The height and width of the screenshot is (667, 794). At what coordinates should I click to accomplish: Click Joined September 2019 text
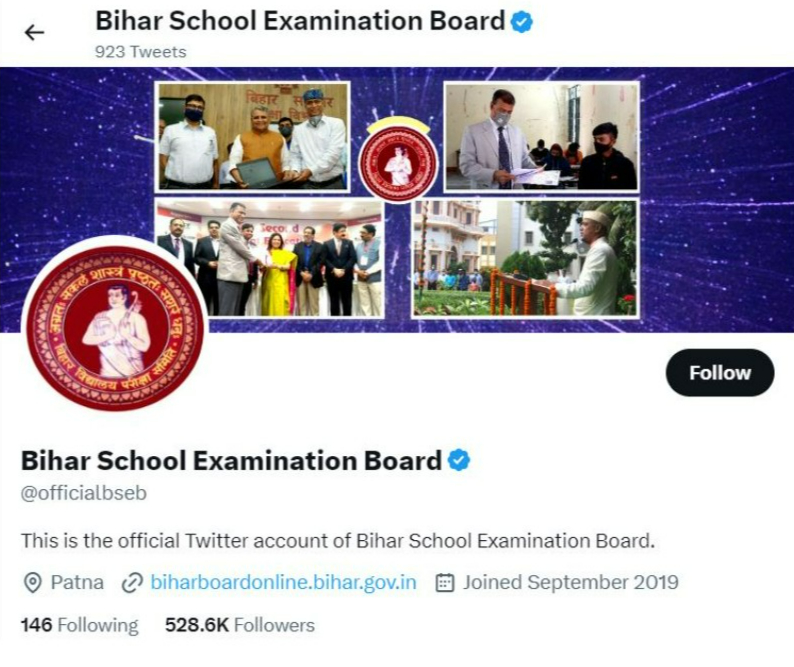click(571, 582)
